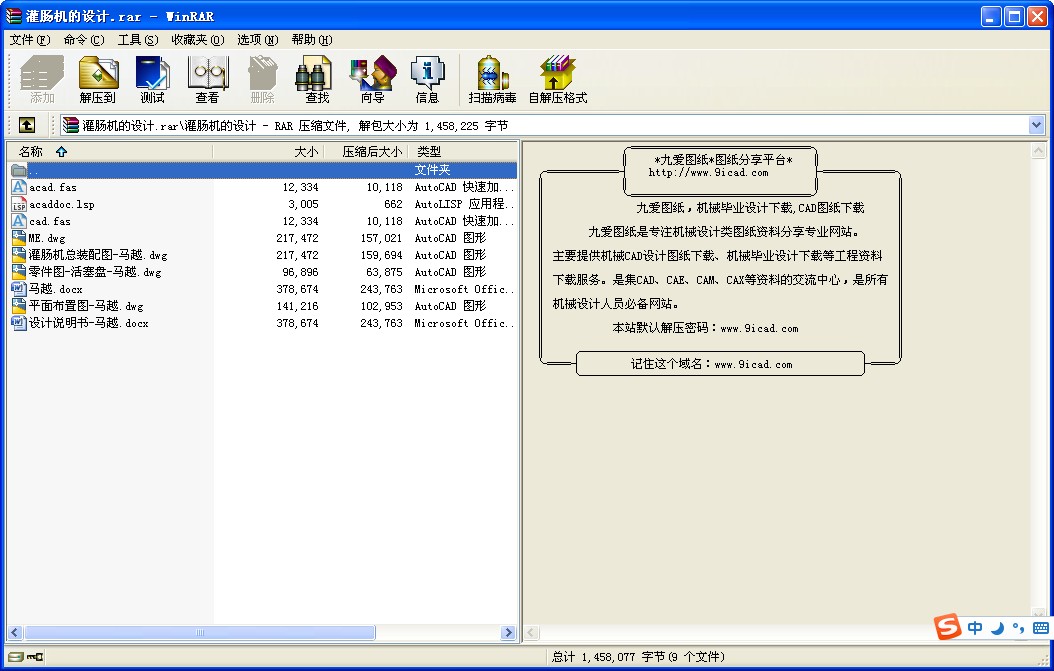The height and width of the screenshot is (671, 1054).
Task: Click comment pane left scroll arrow
Action: pyautogui.click(x=532, y=633)
